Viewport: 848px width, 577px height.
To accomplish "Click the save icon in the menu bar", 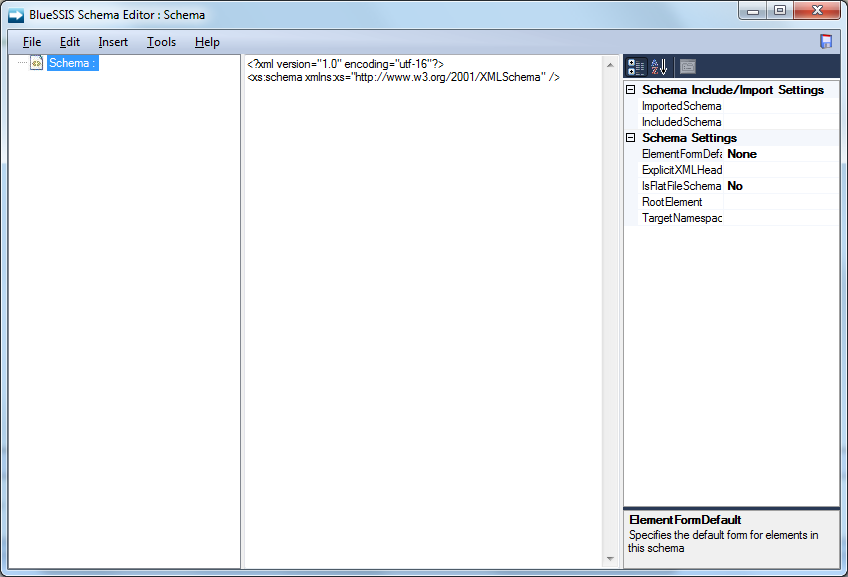I will [826, 42].
